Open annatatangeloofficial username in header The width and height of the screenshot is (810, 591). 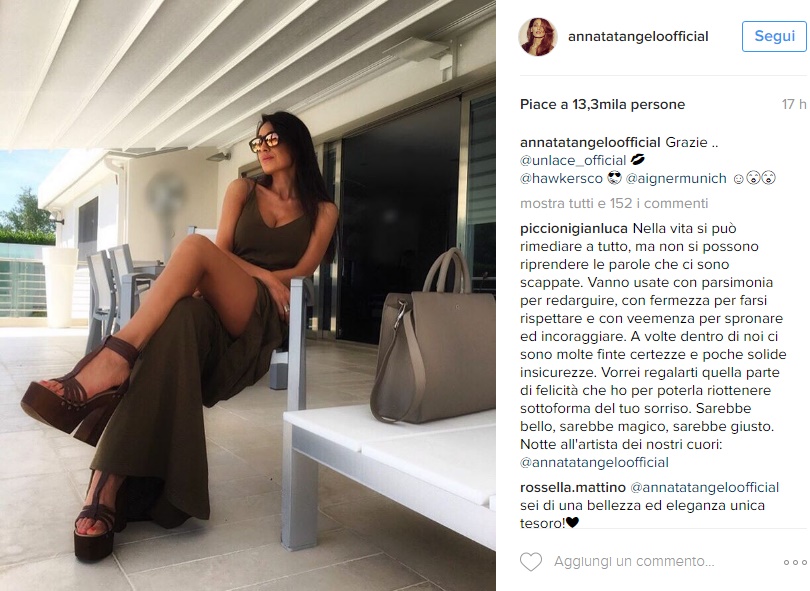[x=638, y=36]
